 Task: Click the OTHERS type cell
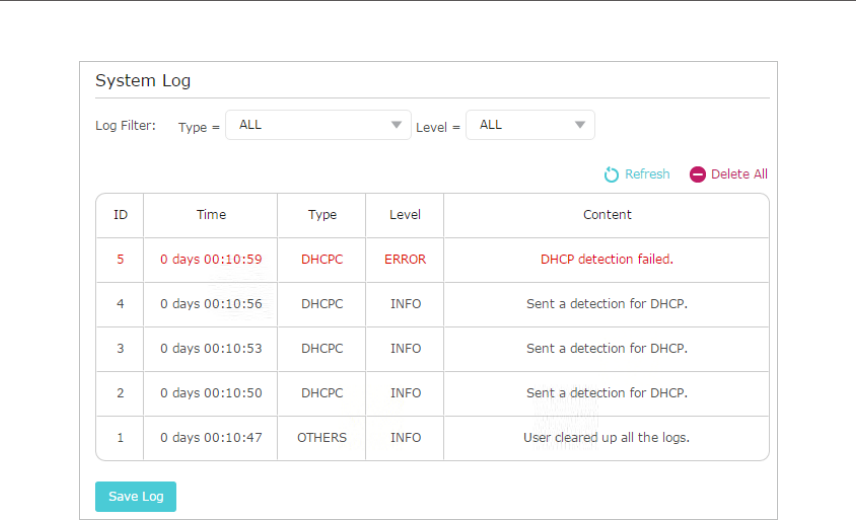pos(322,438)
